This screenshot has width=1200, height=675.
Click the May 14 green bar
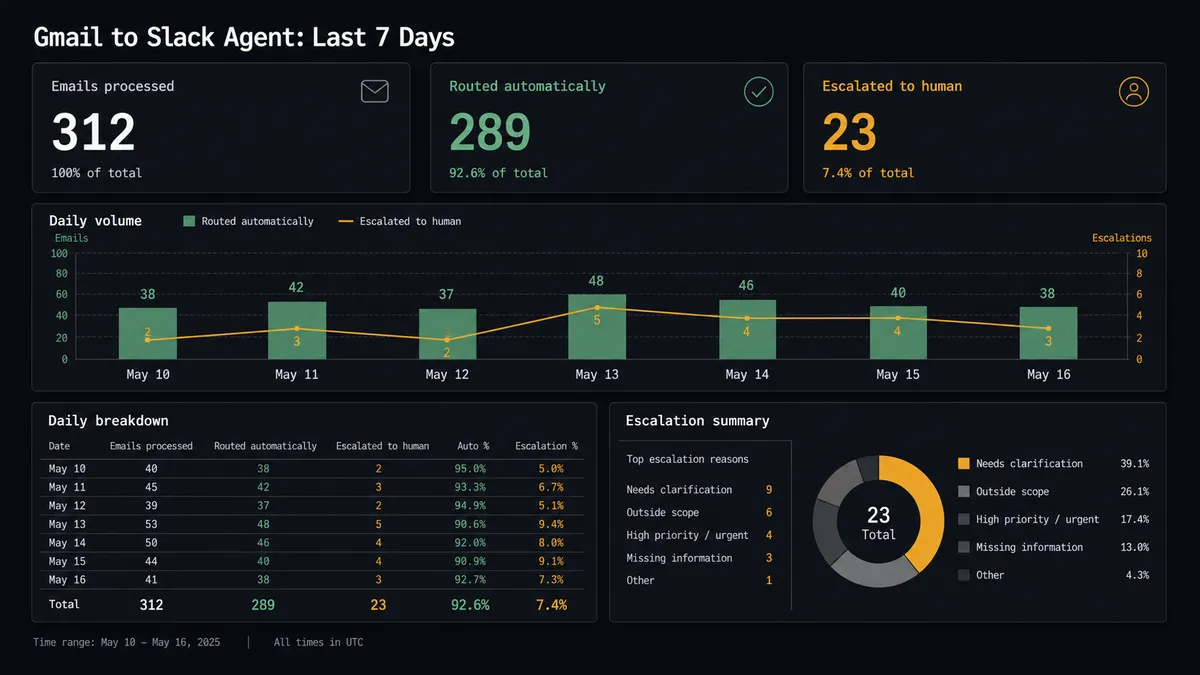pyautogui.click(x=747, y=329)
